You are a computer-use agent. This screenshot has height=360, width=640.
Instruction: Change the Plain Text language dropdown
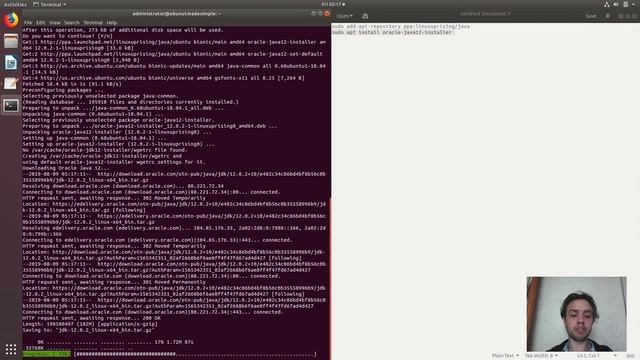505,356
